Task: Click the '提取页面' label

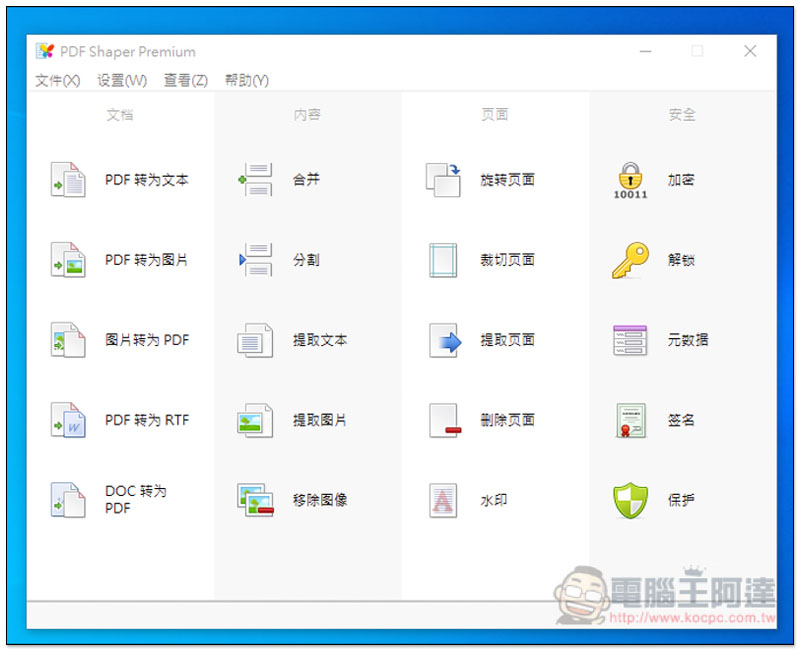Action: 508,340
